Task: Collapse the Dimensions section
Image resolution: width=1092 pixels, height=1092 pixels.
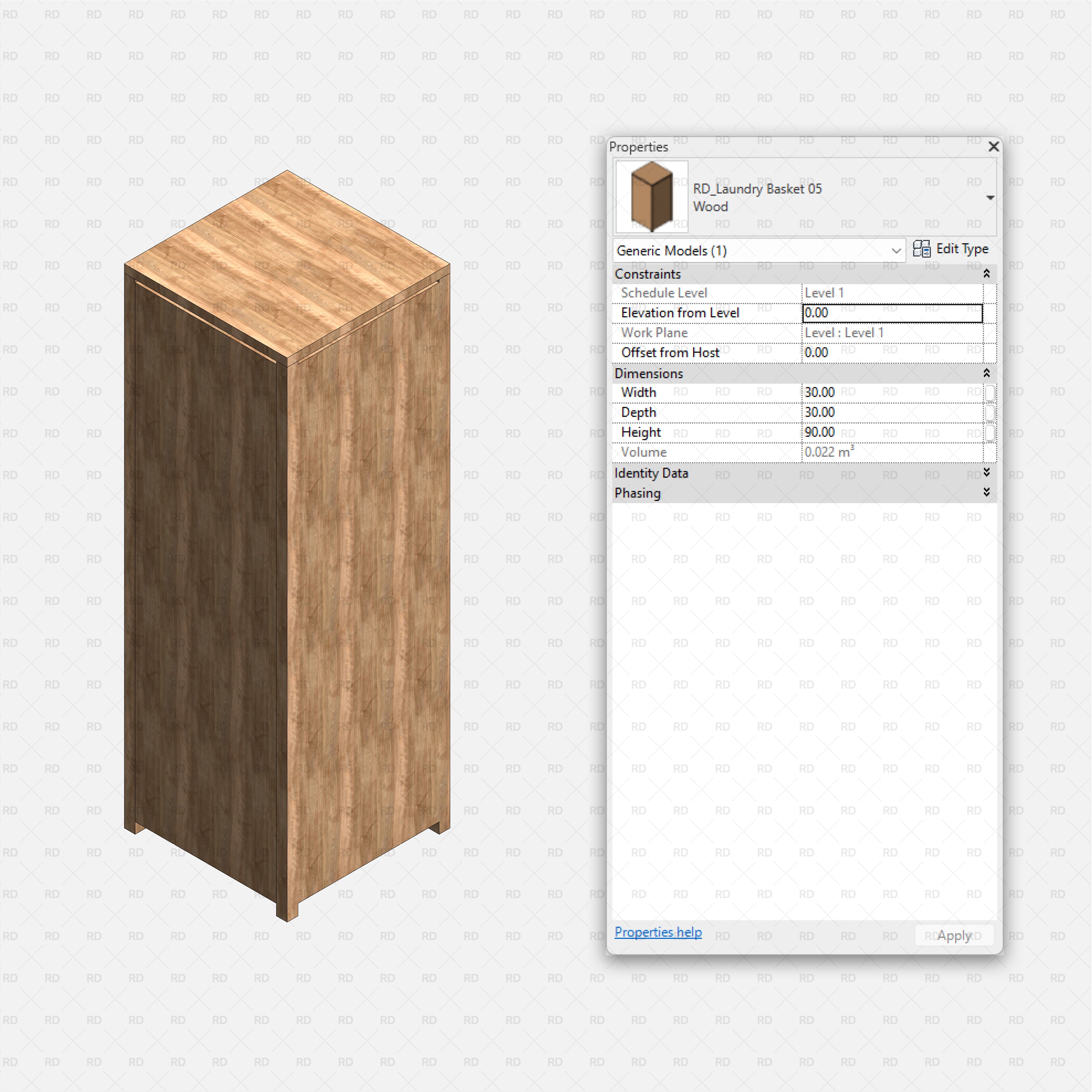Action: point(986,373)
